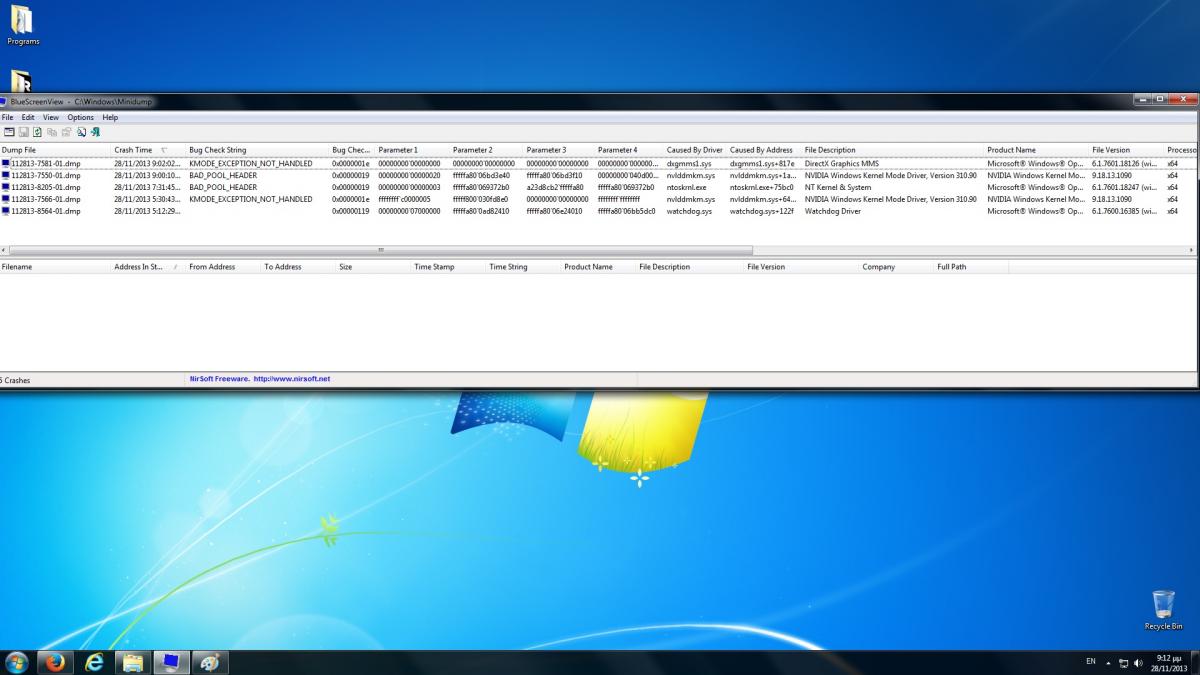Open the File menu
This screenshot has height=675, width=1200.
coord(7,117)
